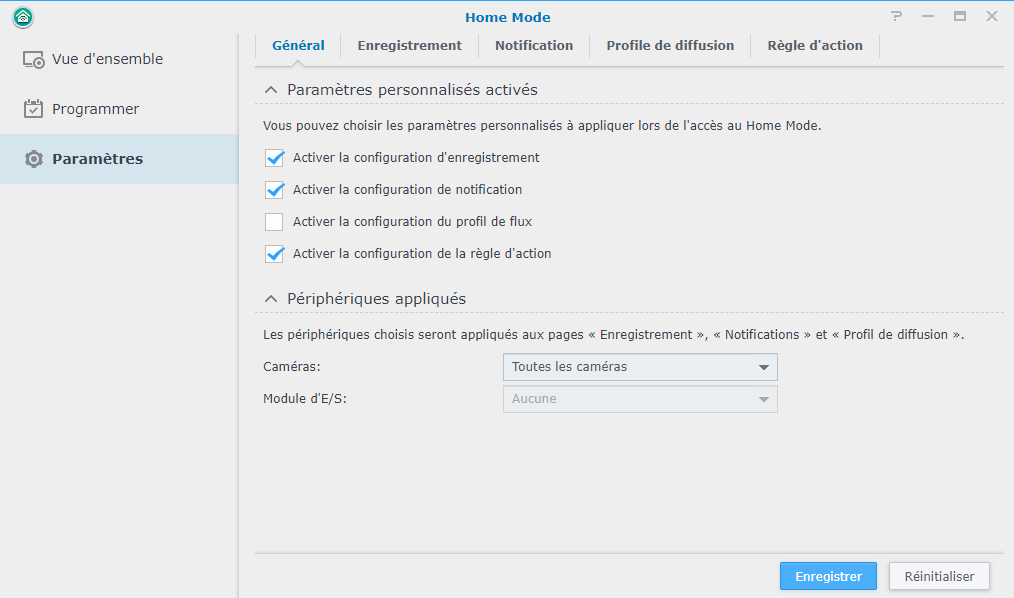This screenshot has height=598, width=1014.
Task: Open the Profile de diffusion tab
Action: pos(670,45)
